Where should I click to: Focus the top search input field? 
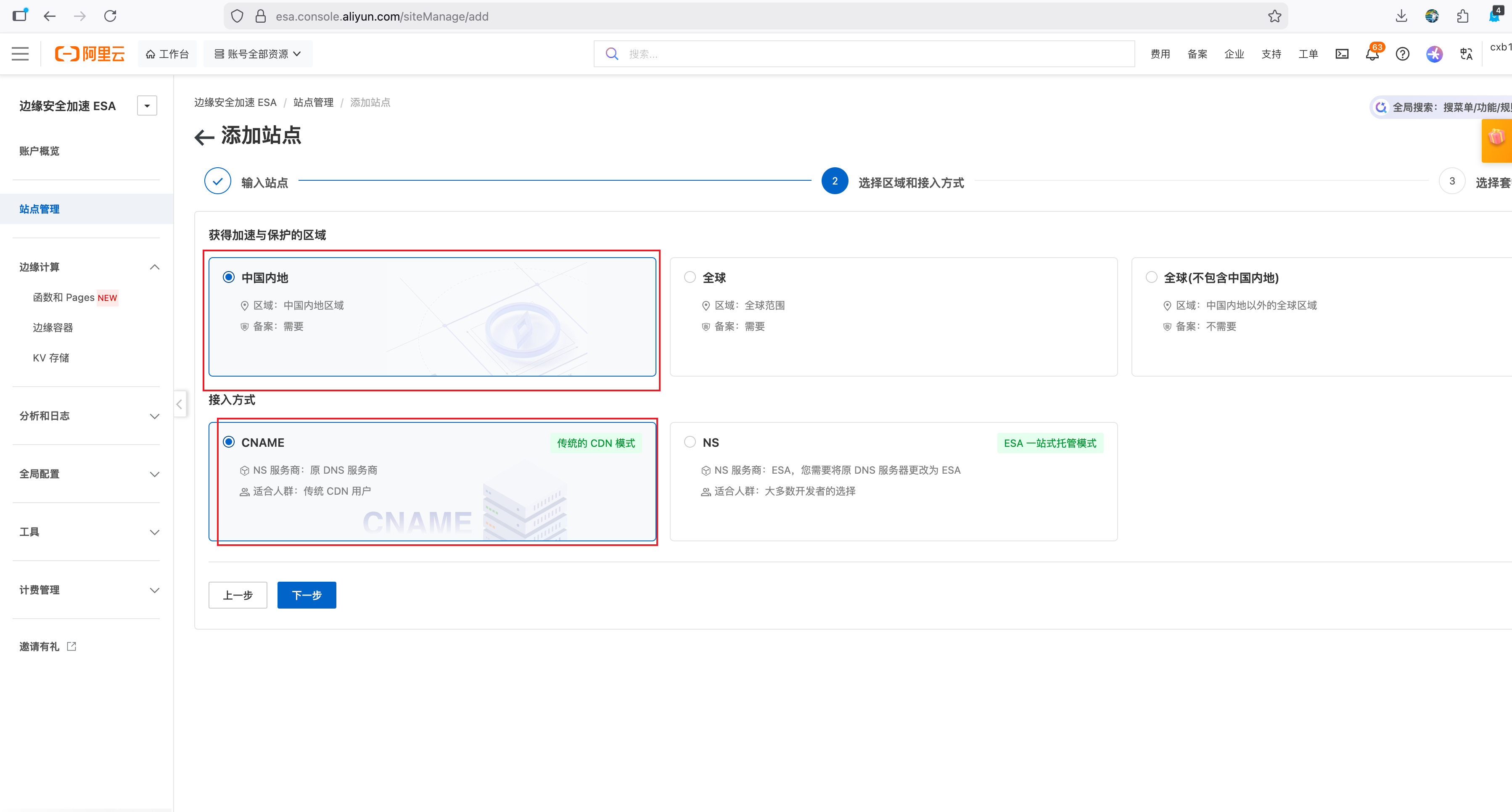pyautogui.click(x=869, y=54)
